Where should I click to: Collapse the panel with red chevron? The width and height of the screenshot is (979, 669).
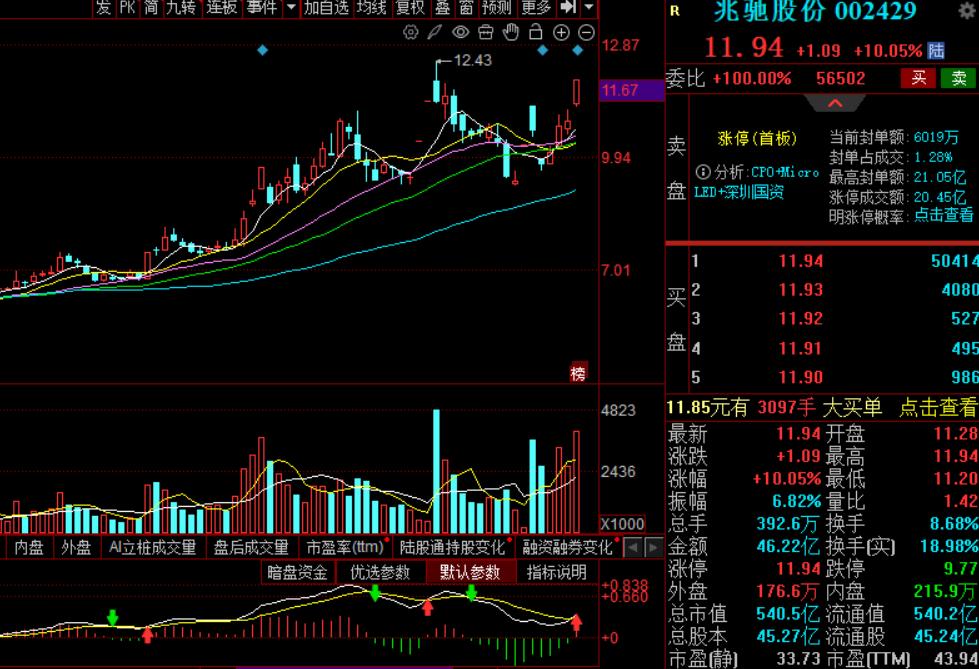point(835,104)
